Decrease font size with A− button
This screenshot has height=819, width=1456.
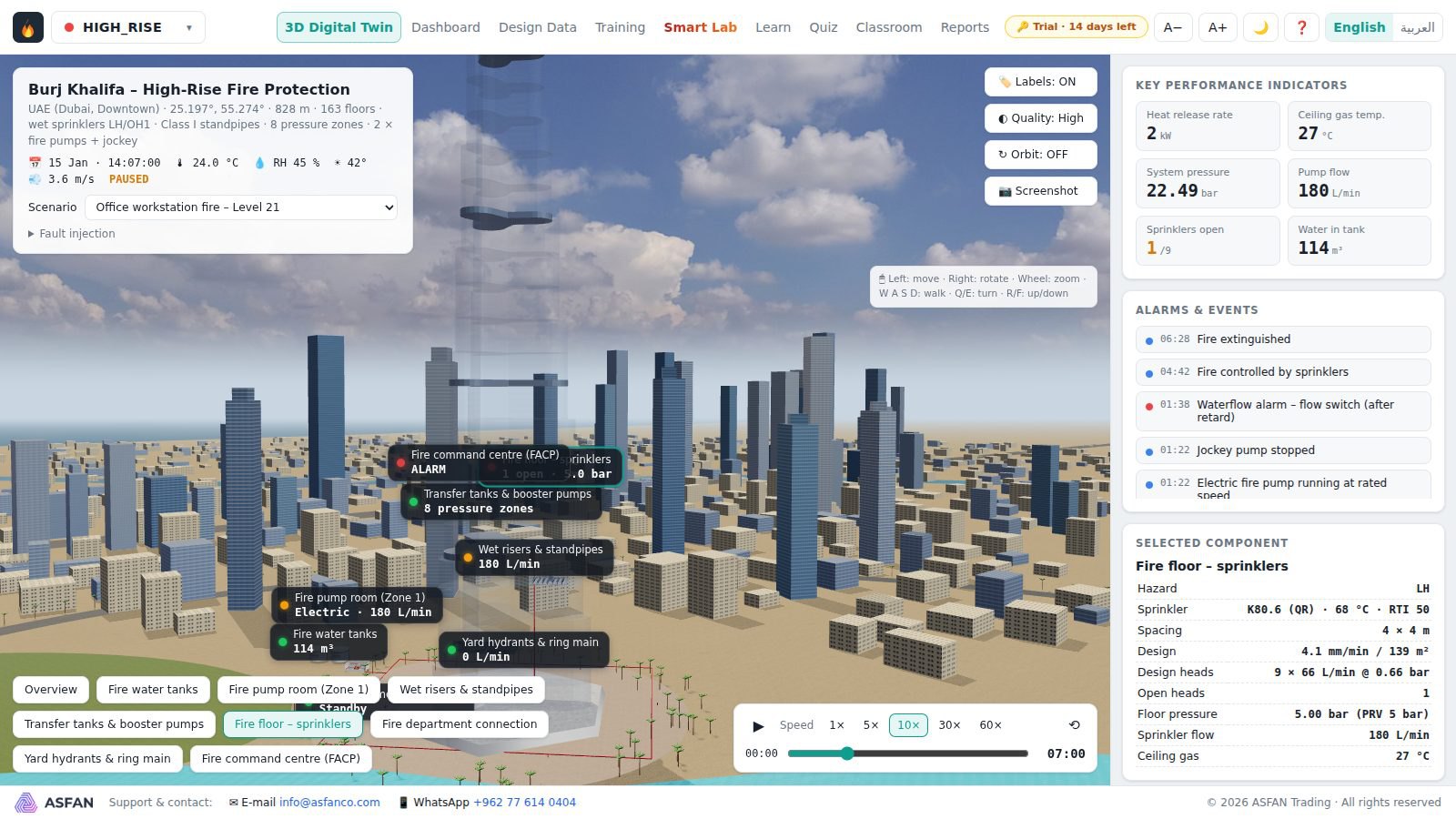(x=1173, y=27)
